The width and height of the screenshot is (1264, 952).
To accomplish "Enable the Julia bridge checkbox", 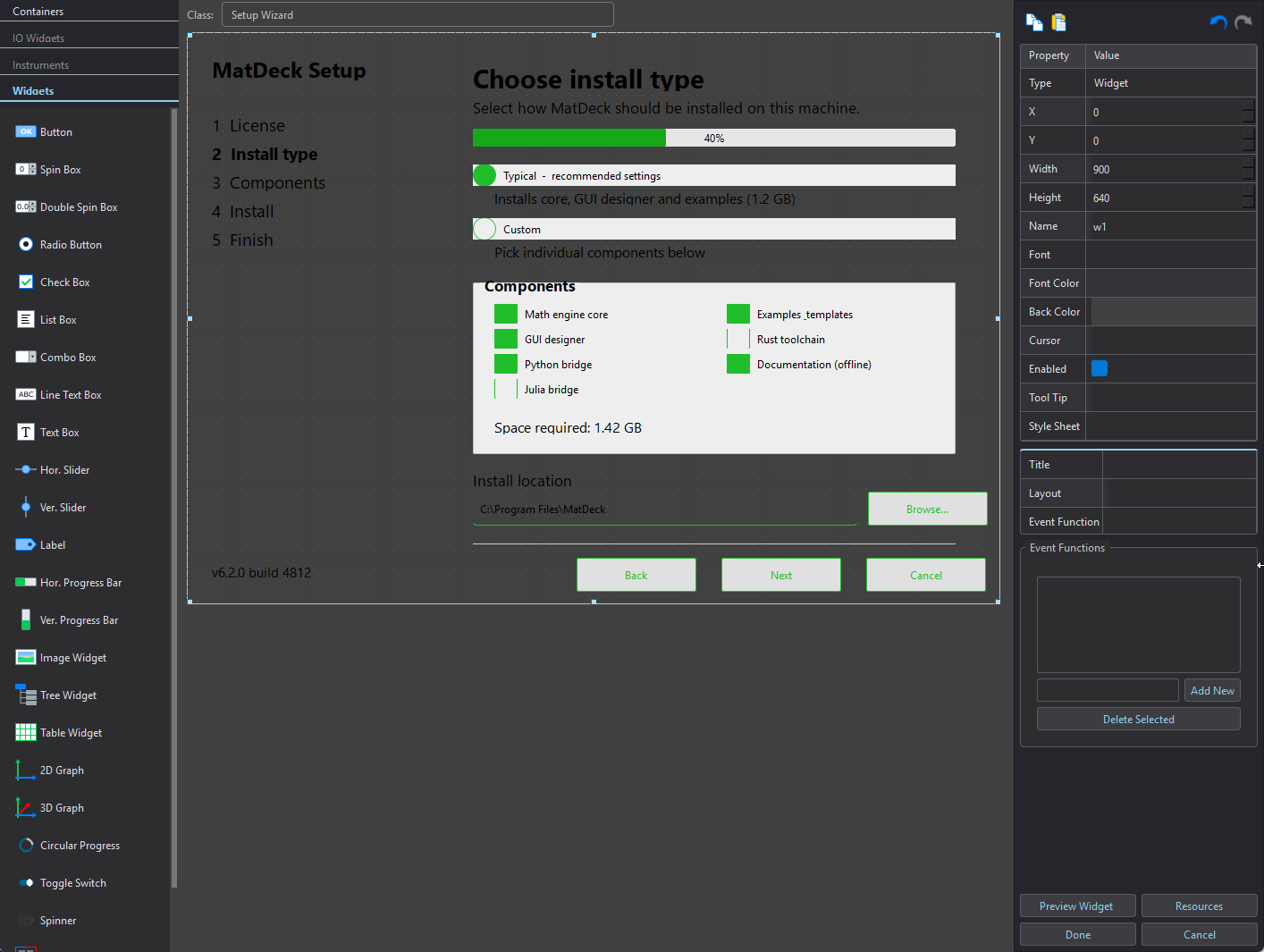I will point(506,389).
